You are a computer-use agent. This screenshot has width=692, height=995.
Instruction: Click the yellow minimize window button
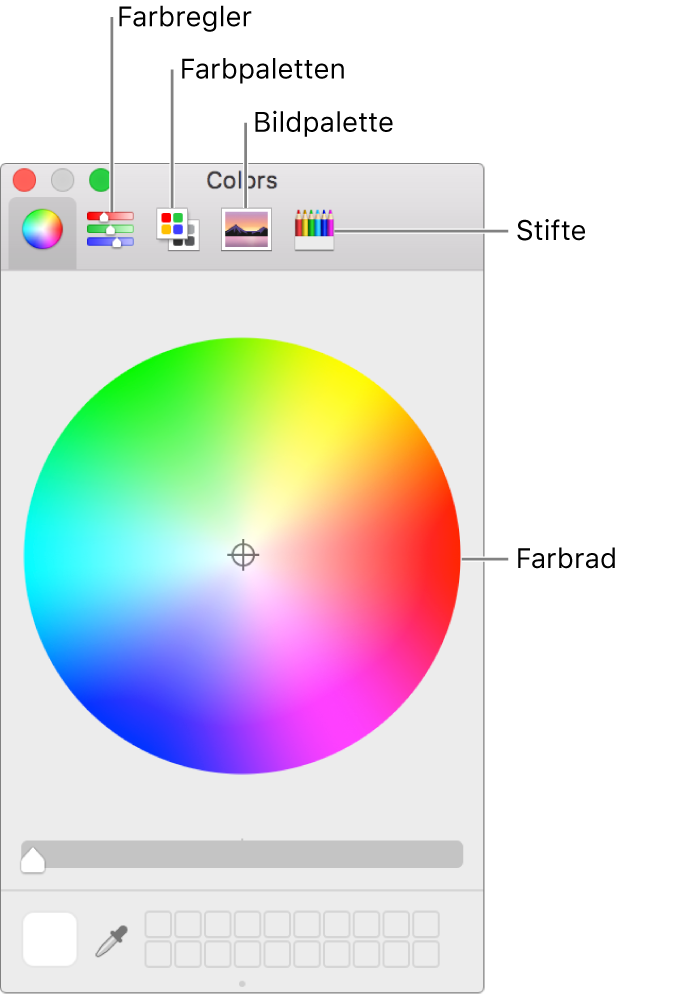point(62,180)
